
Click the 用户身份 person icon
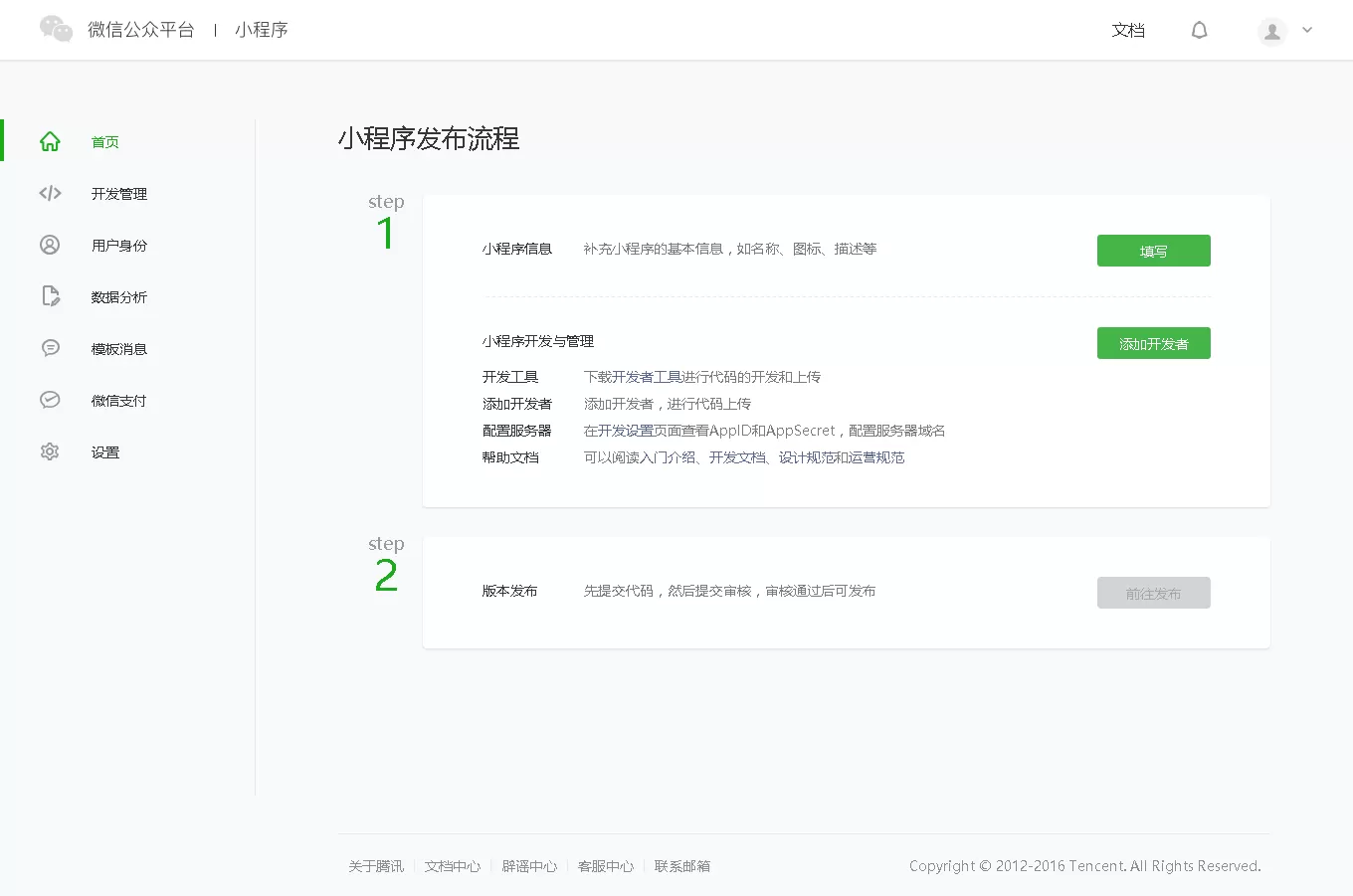coord(50,245)
